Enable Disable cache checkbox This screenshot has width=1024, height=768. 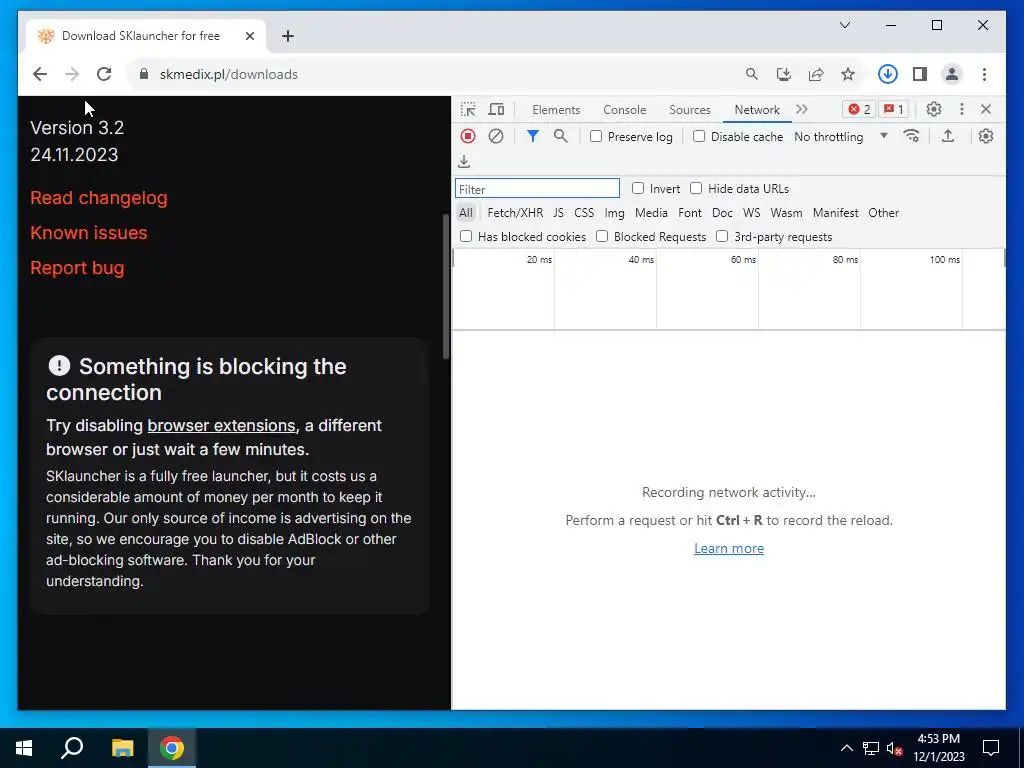click(x=699, y=136)
